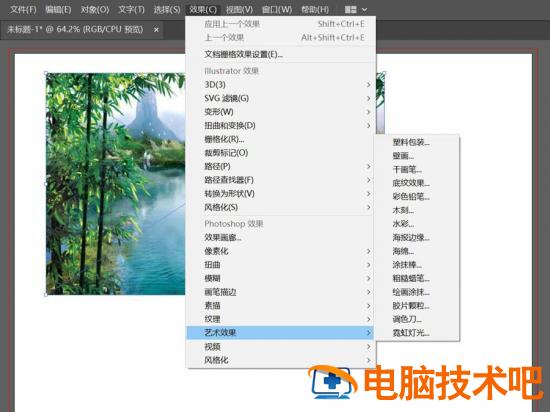Apply the 海绵... artistic effect
Viewport: 550px width, 412px height.
pos(417,251)
